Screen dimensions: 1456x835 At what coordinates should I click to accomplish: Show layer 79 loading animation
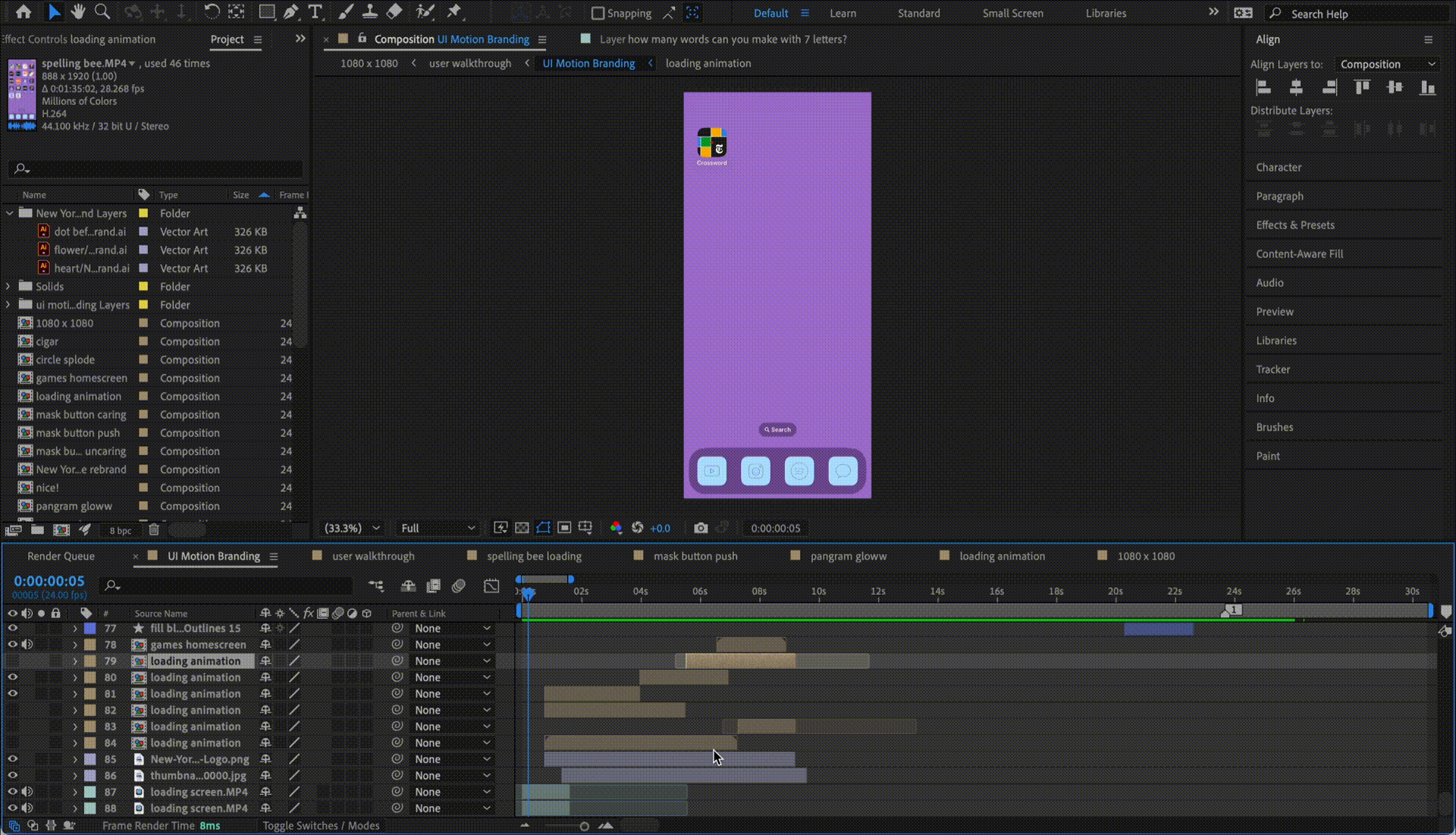tap(12, 661)
